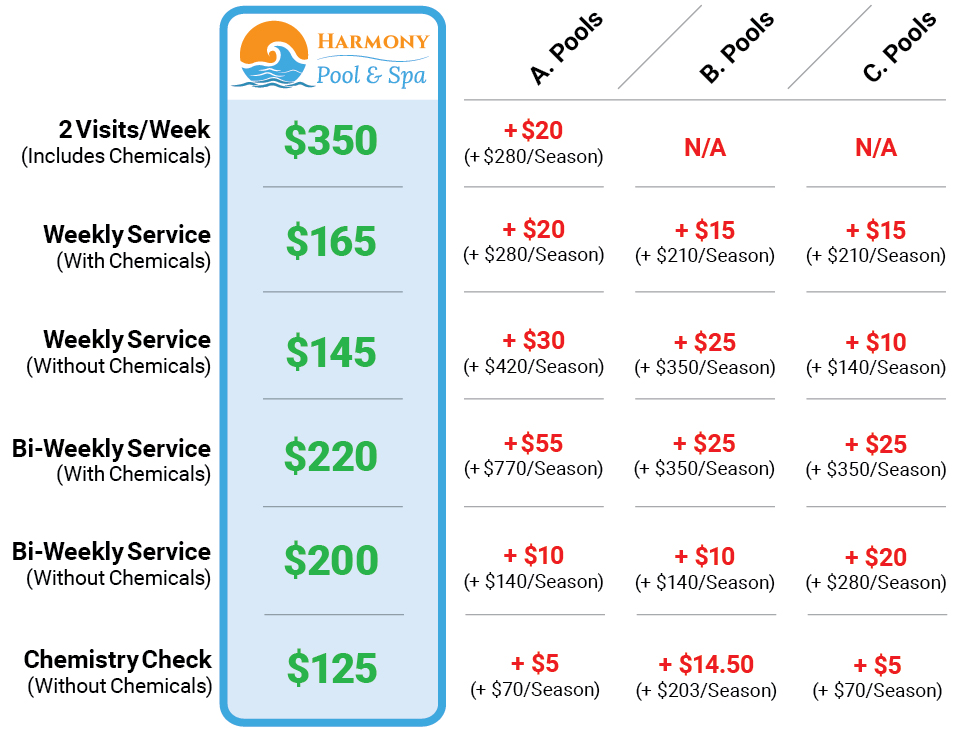
Task: Click the N/A under B. Pools
Action: (x=705, y=148)
